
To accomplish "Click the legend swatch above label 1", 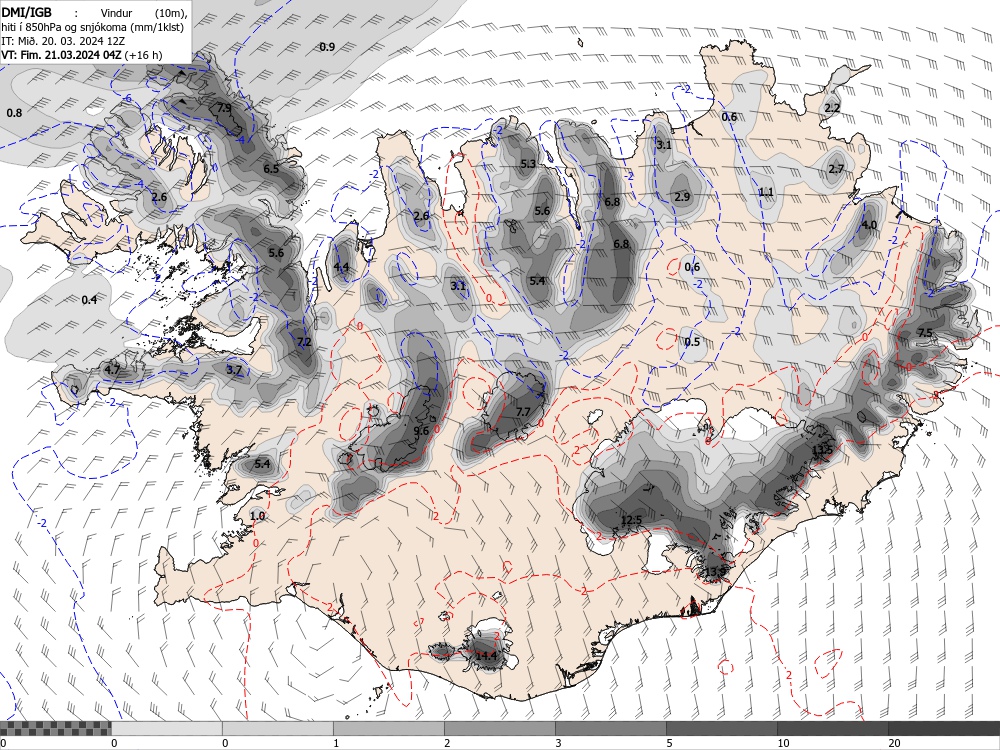I will 388,728.
